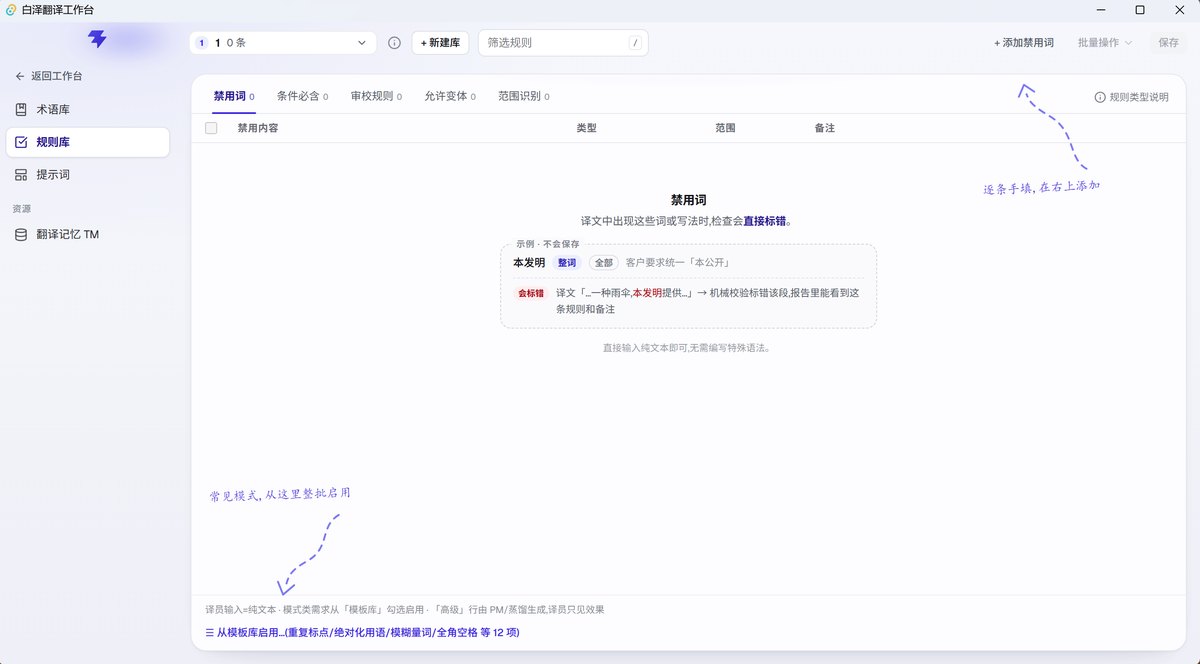
Task: Open the 批量操作 dropdown
Action: click(x=1105, y=43)
